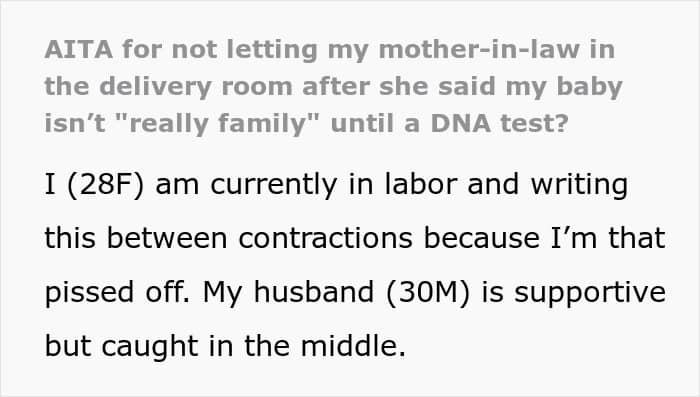
Task: Click "DNA test?" at the title end
Action: click(x=499, y=123)
